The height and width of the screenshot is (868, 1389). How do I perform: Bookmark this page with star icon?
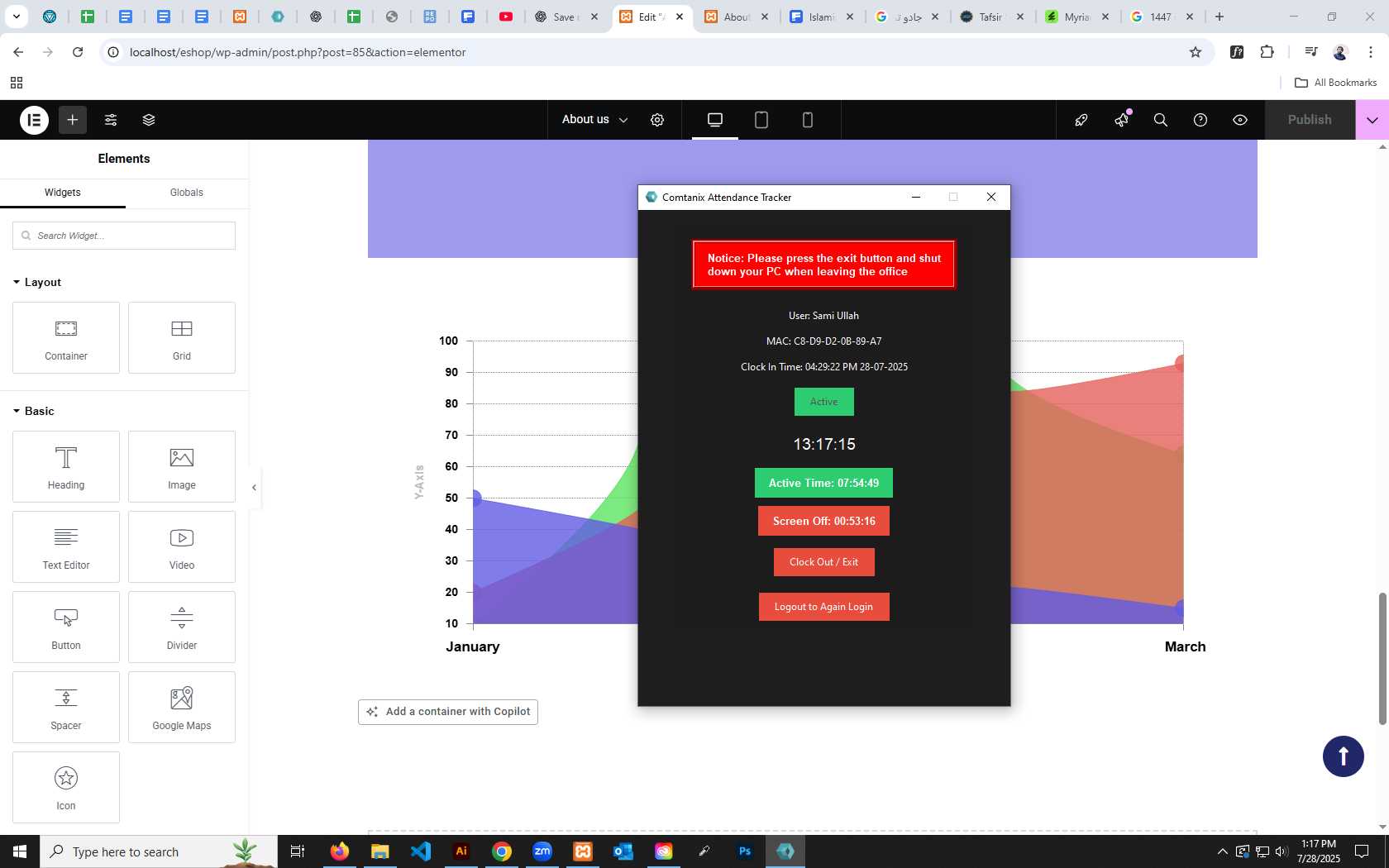pyautogui.click(x=1196, y=52)
